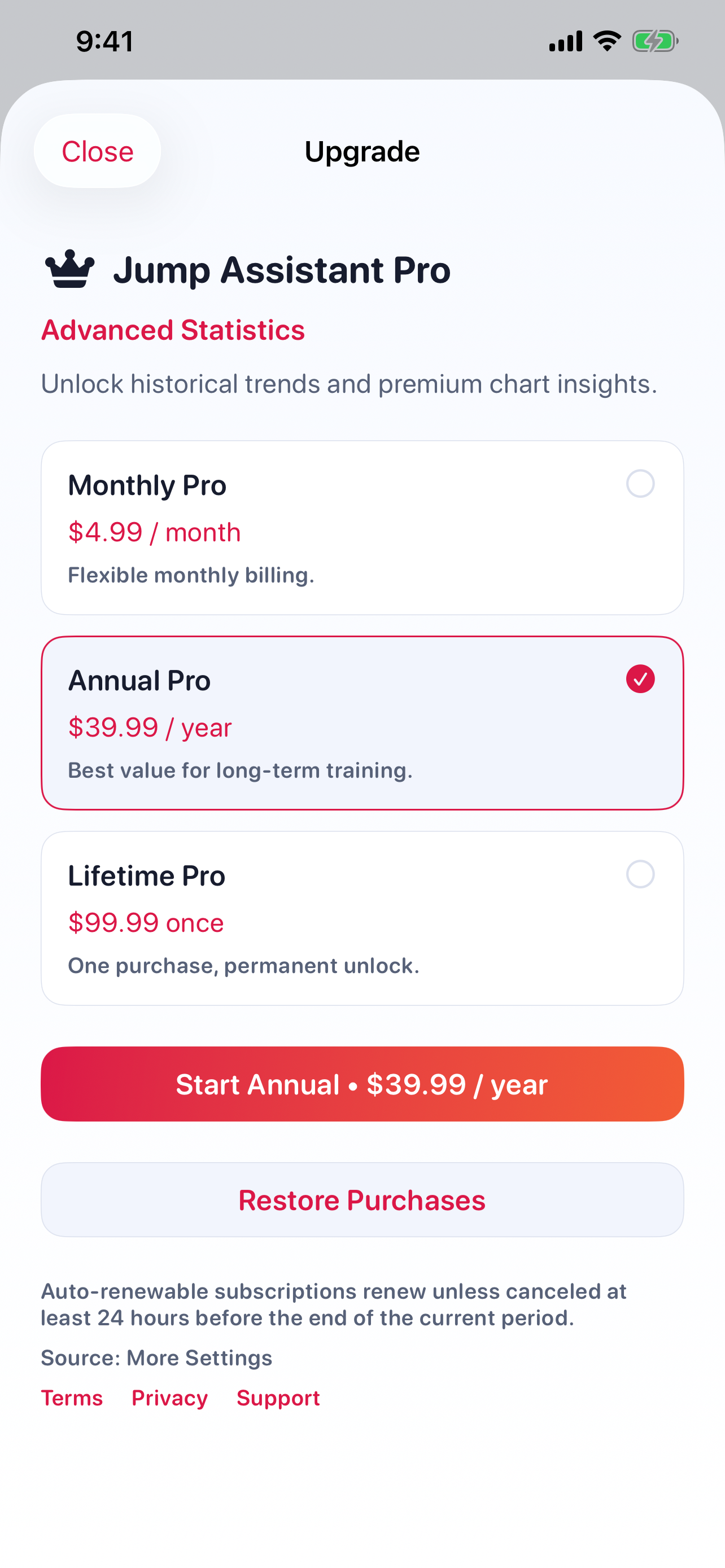Viewport: 725px width, 1568px height.
Task: Tap the Advanced Statistics heading
Action: (x=173, y=330)
